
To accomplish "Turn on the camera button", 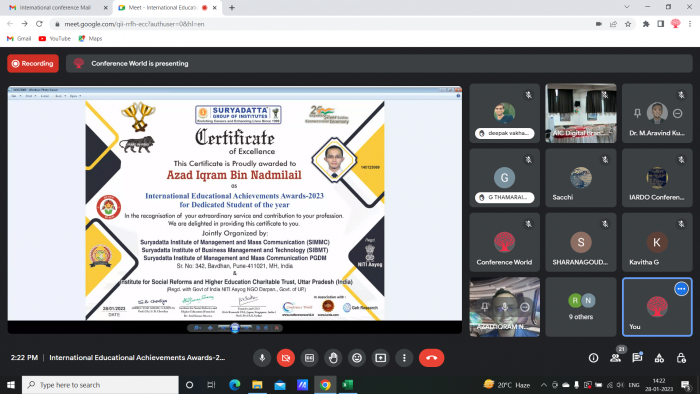I will (286, 358).
